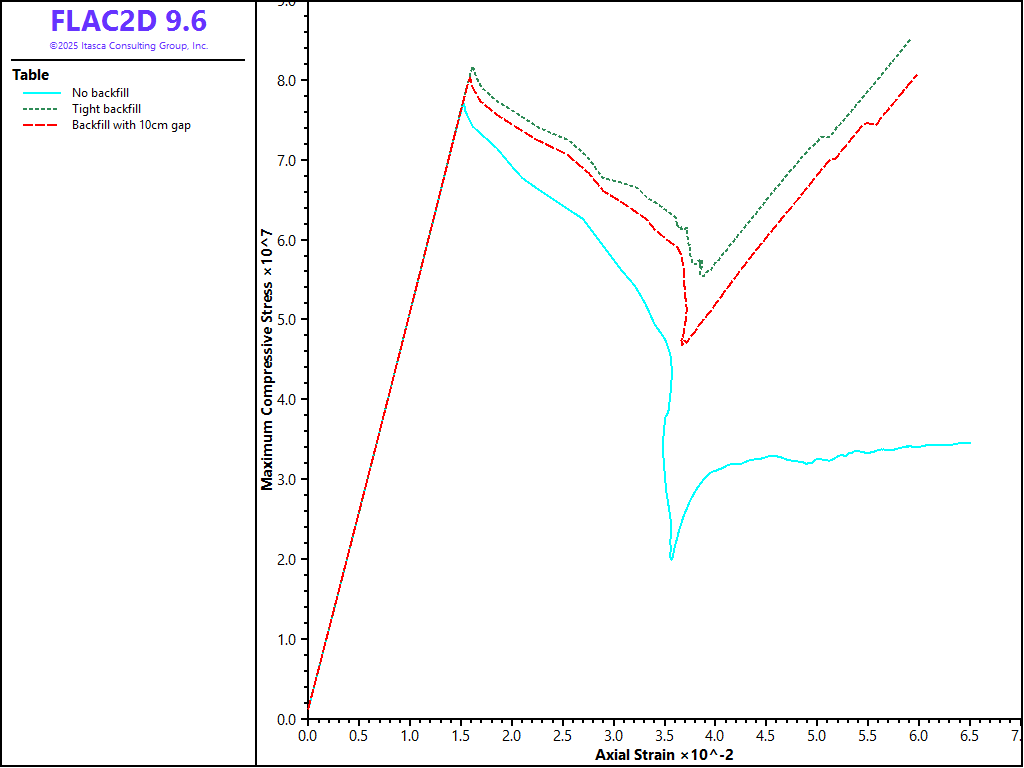Click the Maximum Compressive Stress y-axis title
The height and width of the screenshot is (768, 1024).
click(267, 361)
